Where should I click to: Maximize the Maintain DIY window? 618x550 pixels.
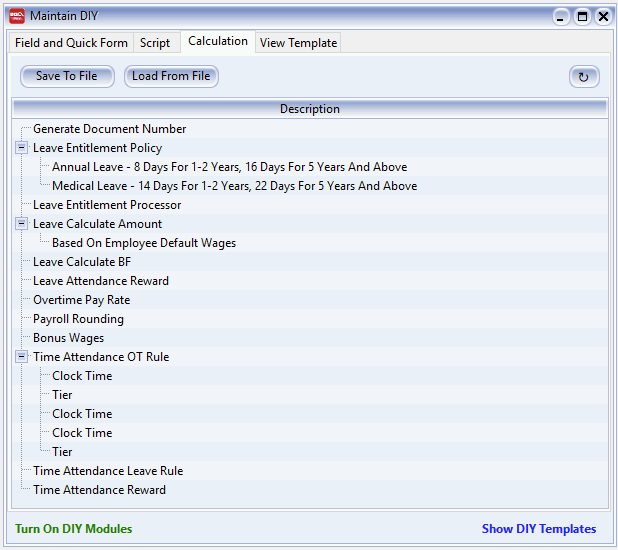[x=582, y=17]
